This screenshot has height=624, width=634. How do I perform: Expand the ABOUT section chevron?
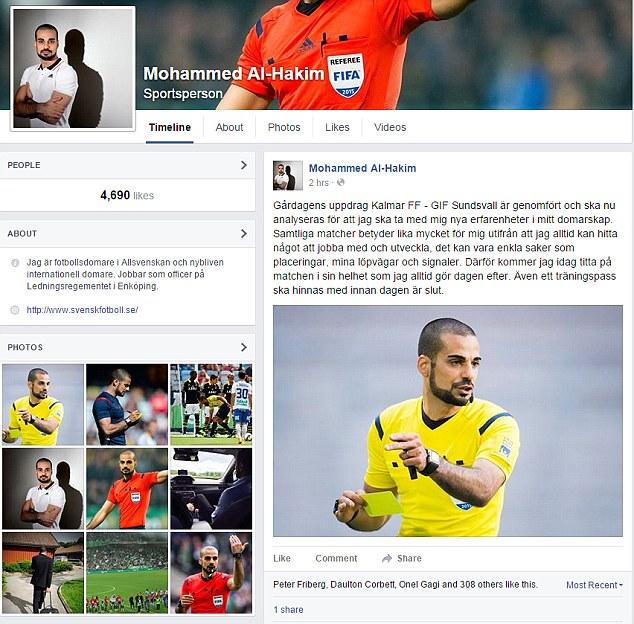[243, 233]
